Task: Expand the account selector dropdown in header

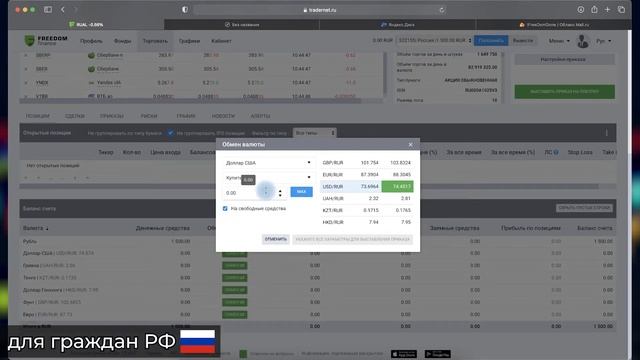Action: 435,40
